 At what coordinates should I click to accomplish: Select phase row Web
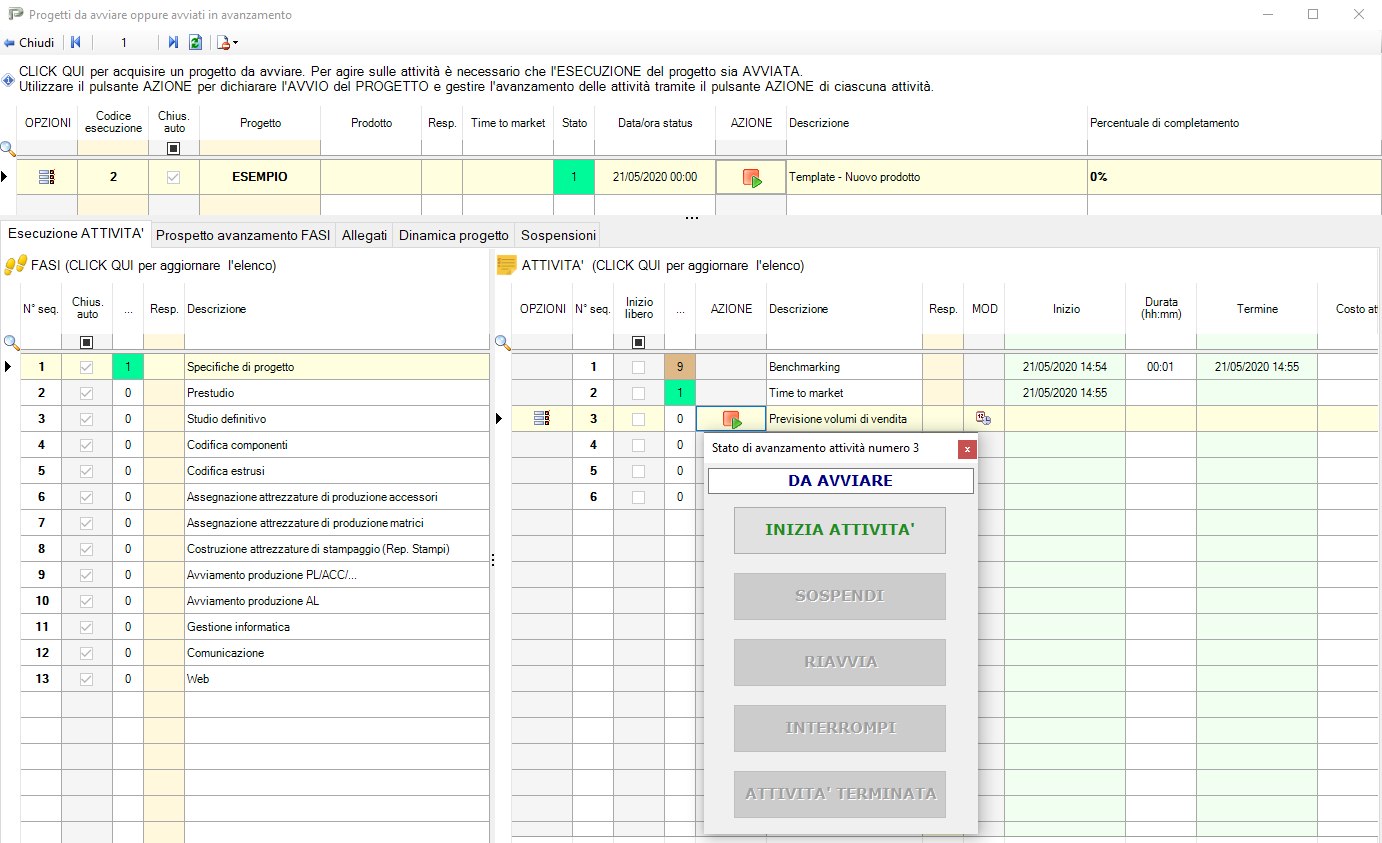pyautogui.click(x=255, y=679)
